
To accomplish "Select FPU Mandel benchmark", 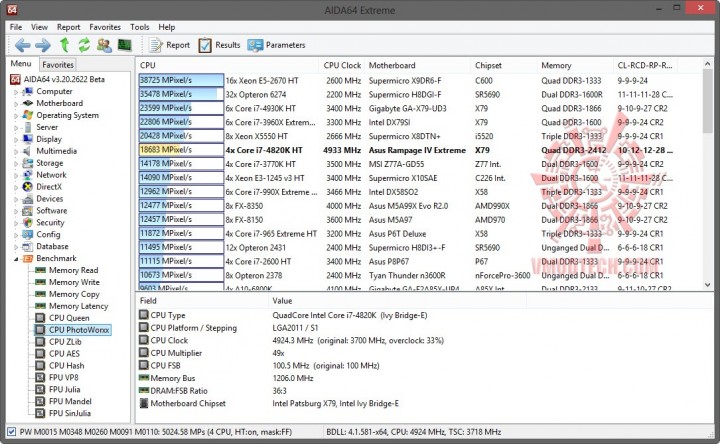I will click(70, 401).
